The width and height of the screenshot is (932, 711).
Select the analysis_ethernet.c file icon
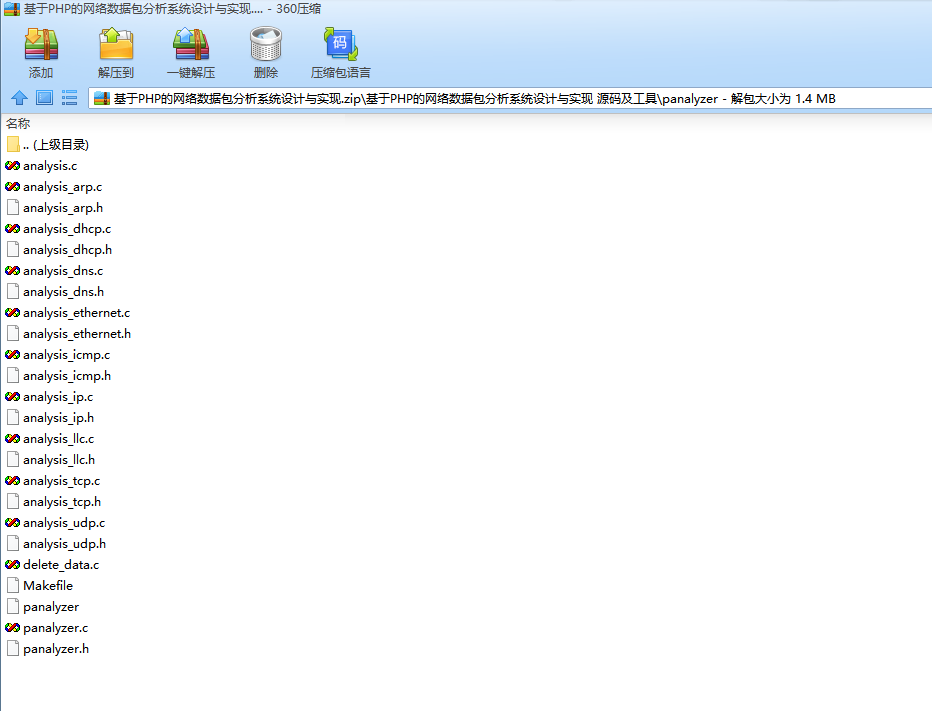click(x=12, y=313)
